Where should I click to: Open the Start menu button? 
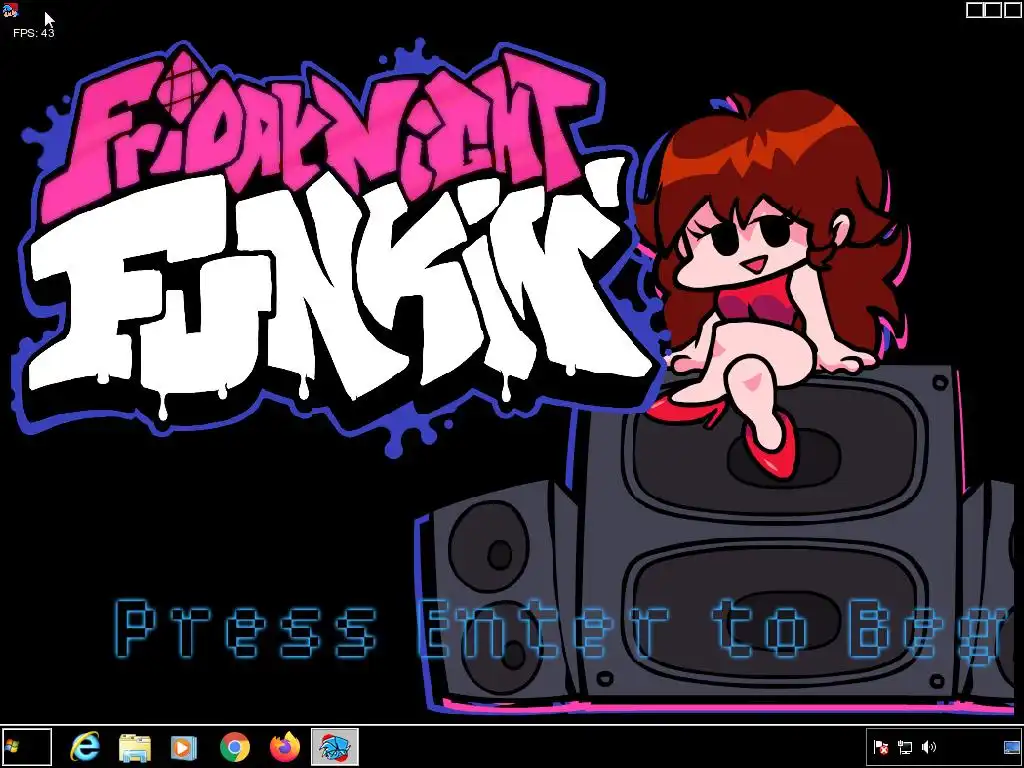26,747
